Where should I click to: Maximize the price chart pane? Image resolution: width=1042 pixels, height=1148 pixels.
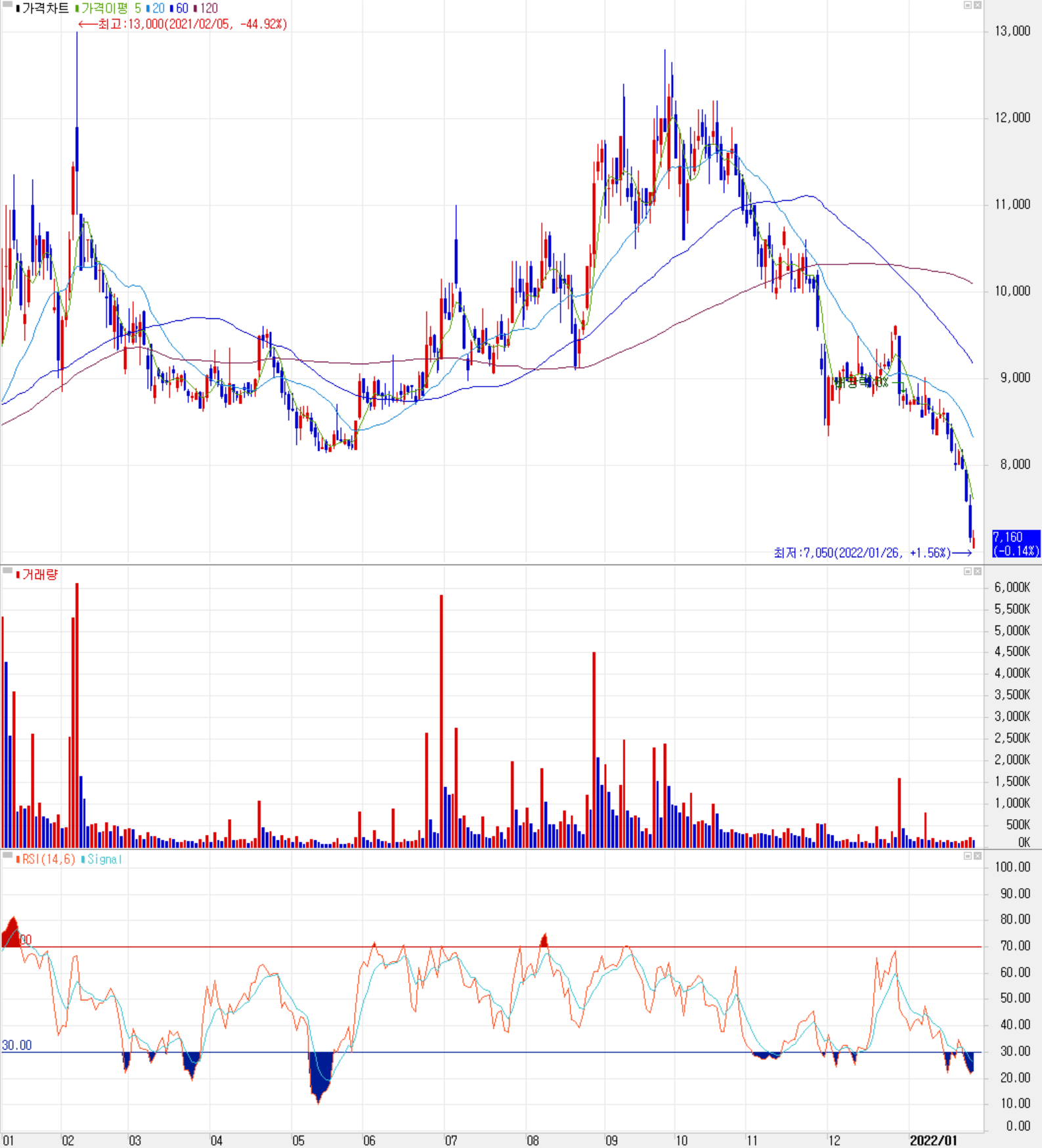pyautogui.click(x=967, y=5)
